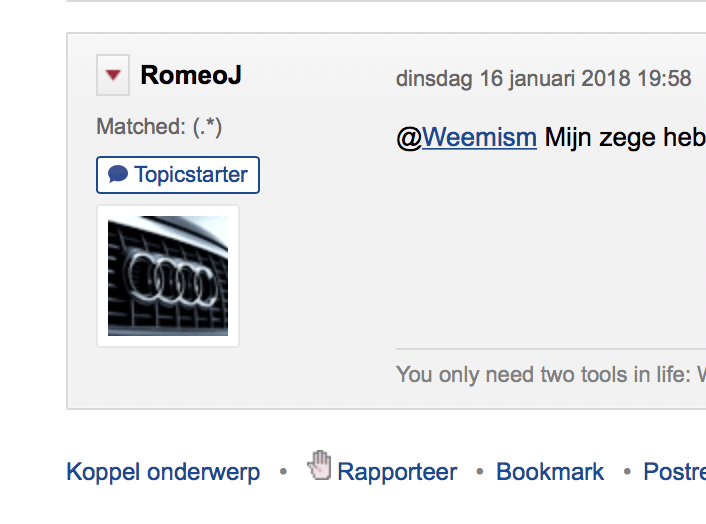Click the bullet separator before Bookmark
Viewport: 706px width, 524px height.
click(480, 471)
